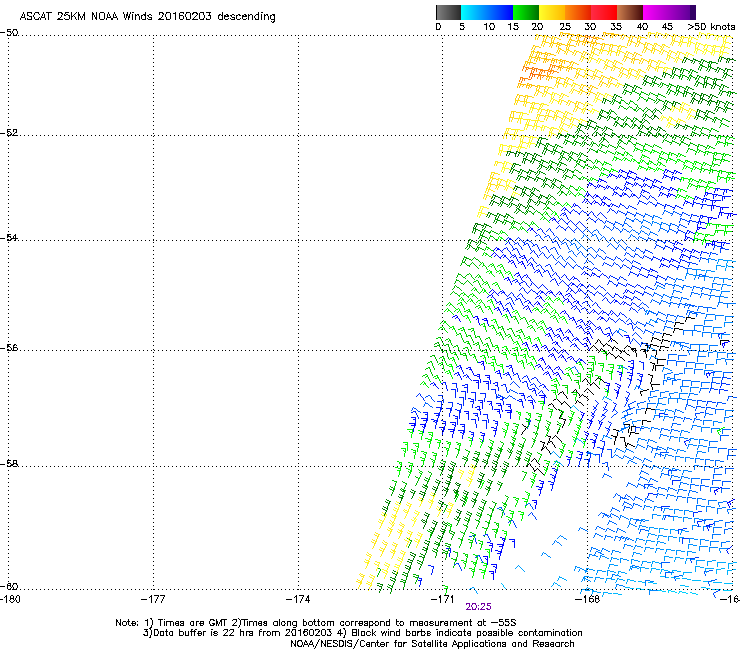Click the -54 latitude axis label

pos(9,237)
